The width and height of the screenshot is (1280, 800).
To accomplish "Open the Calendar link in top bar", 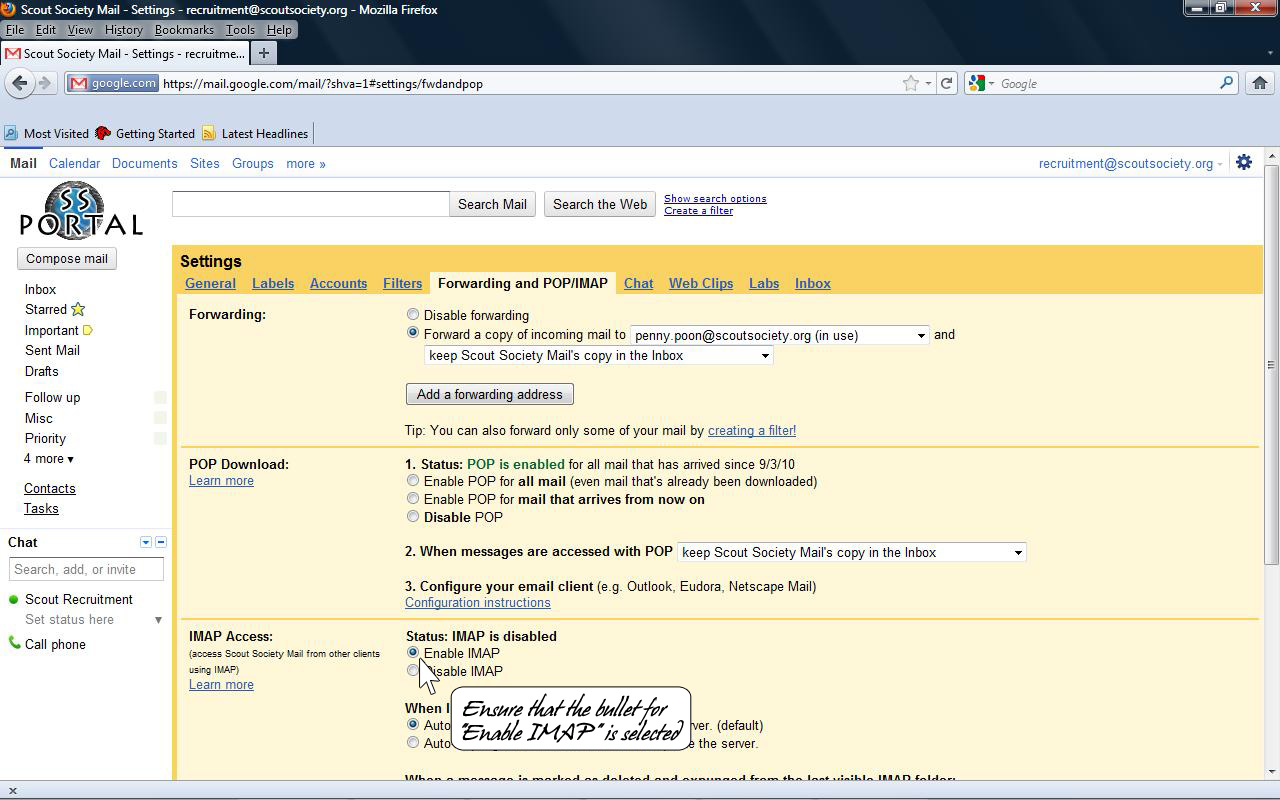I will coord(74,163).
